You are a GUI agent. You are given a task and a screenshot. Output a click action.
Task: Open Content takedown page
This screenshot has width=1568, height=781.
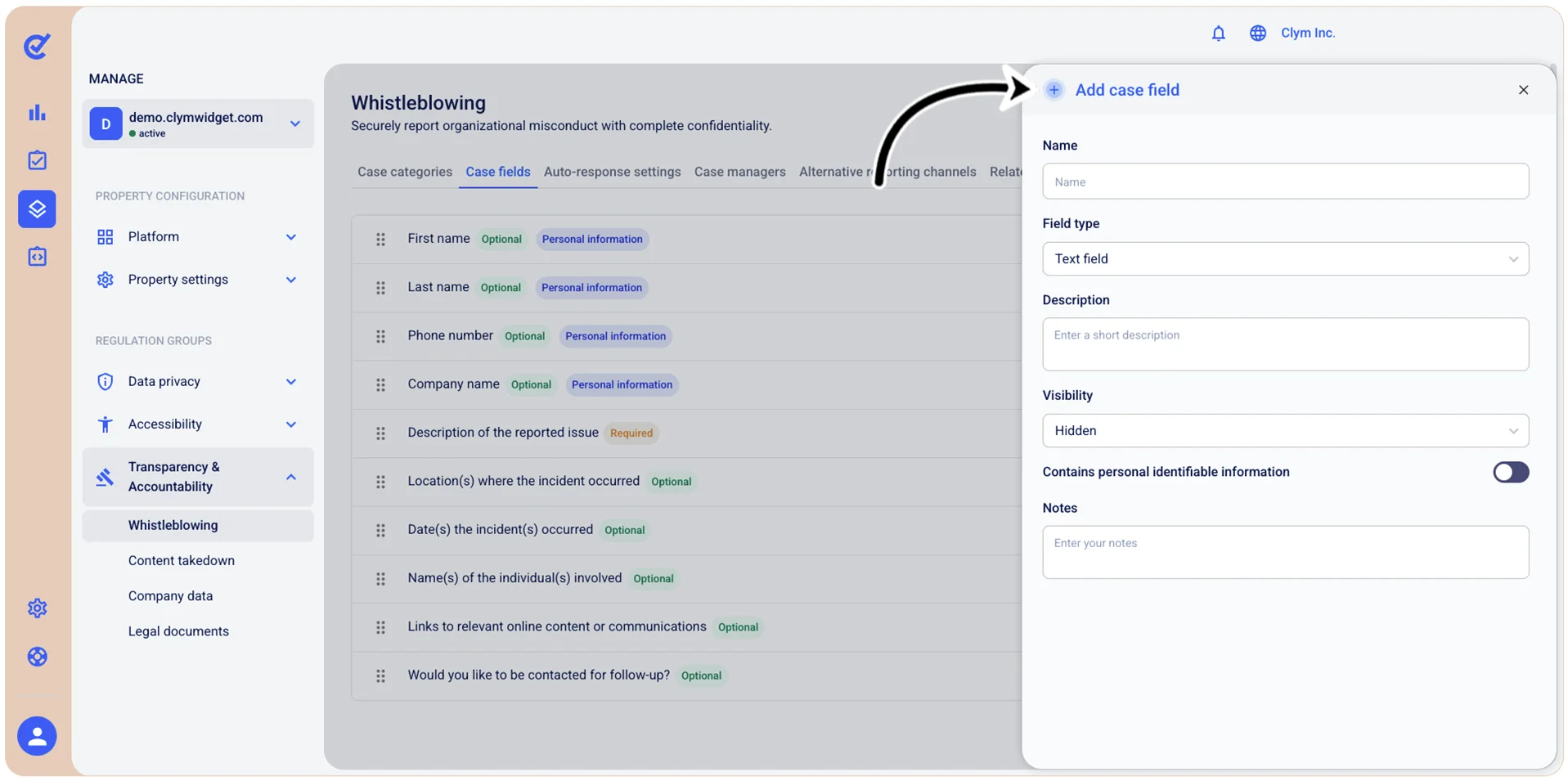click(x=182, y=561)
